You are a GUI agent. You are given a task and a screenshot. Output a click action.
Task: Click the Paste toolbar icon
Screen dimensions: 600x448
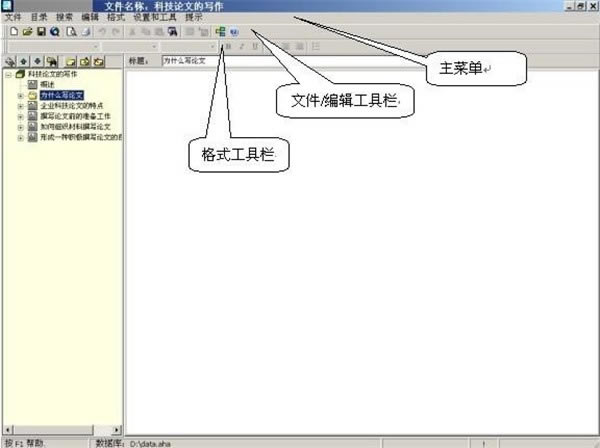click(x=159, y=31)
